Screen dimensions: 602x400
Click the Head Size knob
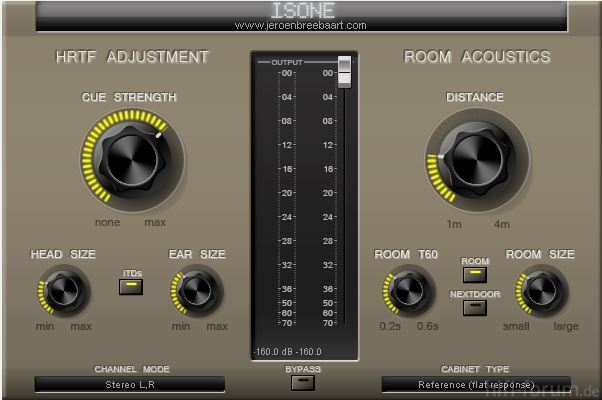coord(65,291)
